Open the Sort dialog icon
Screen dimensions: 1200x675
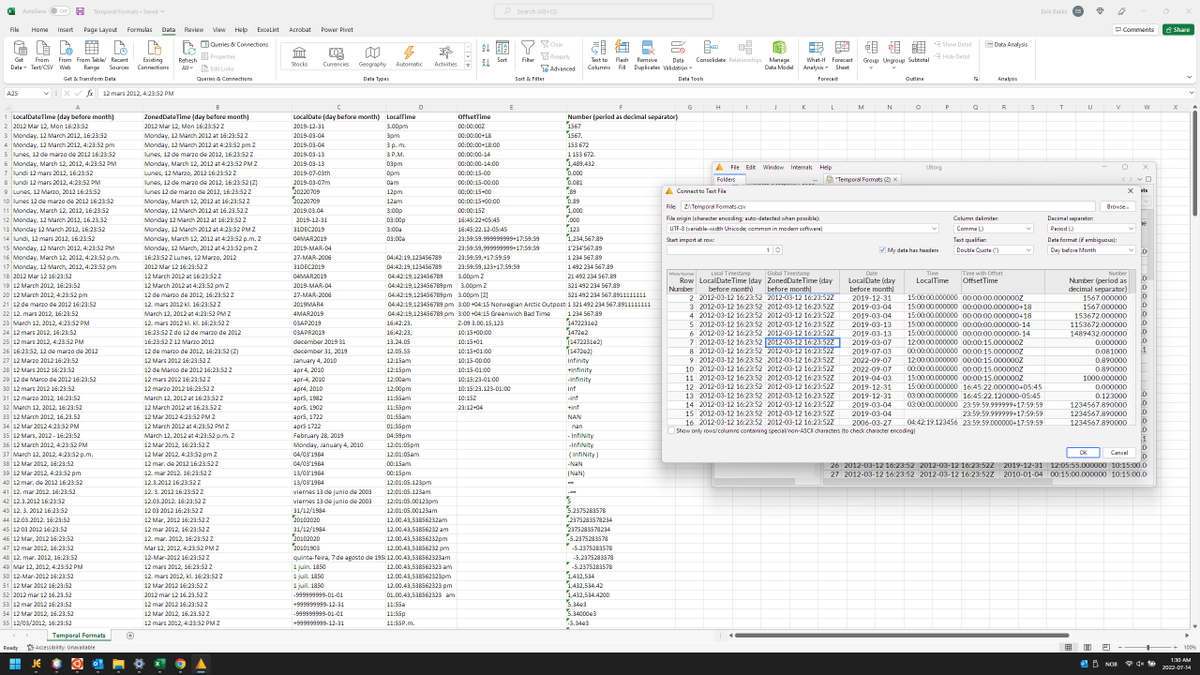click(503, 52)
